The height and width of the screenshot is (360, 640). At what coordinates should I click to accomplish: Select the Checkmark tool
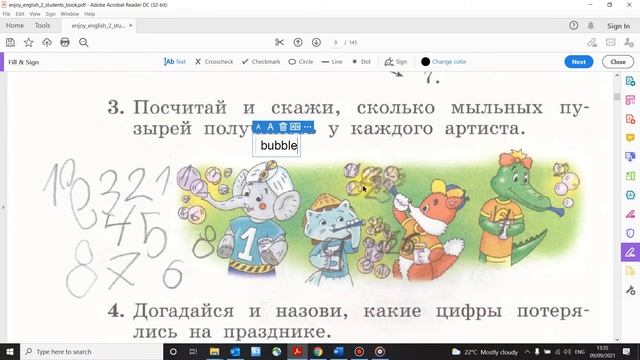[261, 62]
